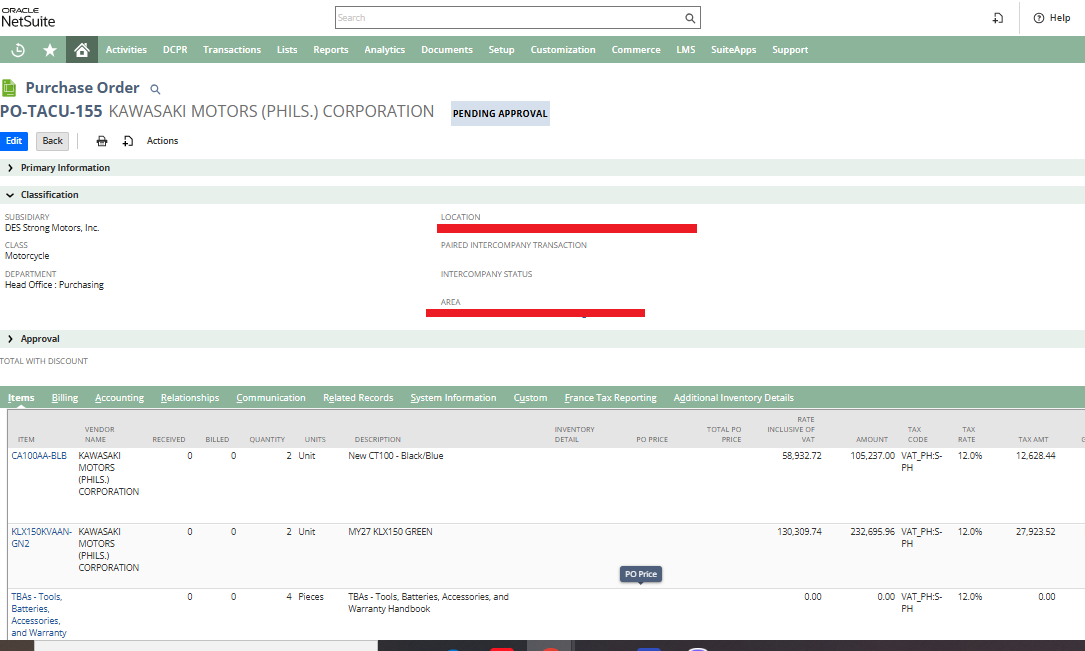This screenshot has height=651, width=1085.
Task: Click the Back button
Action: (x=53, y=141)
